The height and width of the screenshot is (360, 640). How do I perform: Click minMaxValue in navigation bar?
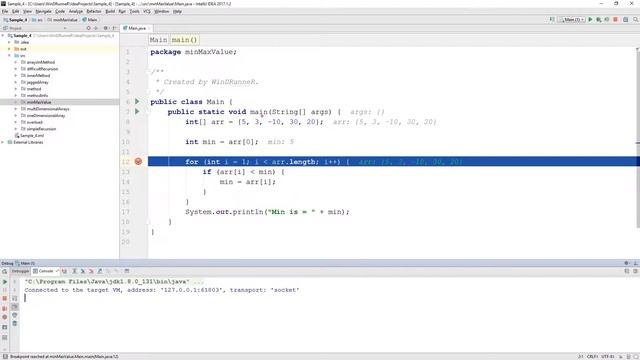click(x=62, y=20)
